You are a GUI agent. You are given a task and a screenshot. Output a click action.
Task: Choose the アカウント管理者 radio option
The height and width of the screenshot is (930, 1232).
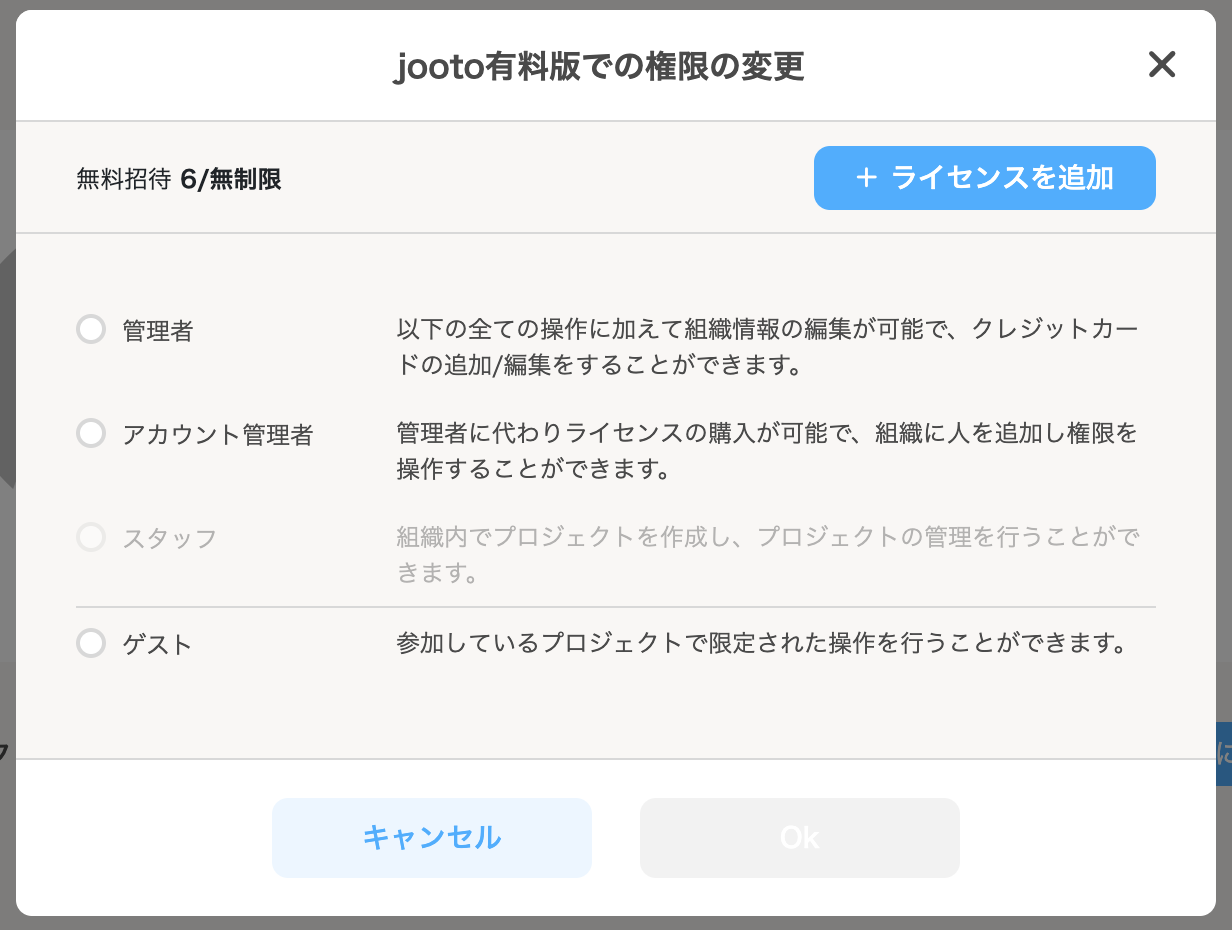[91, 433]
